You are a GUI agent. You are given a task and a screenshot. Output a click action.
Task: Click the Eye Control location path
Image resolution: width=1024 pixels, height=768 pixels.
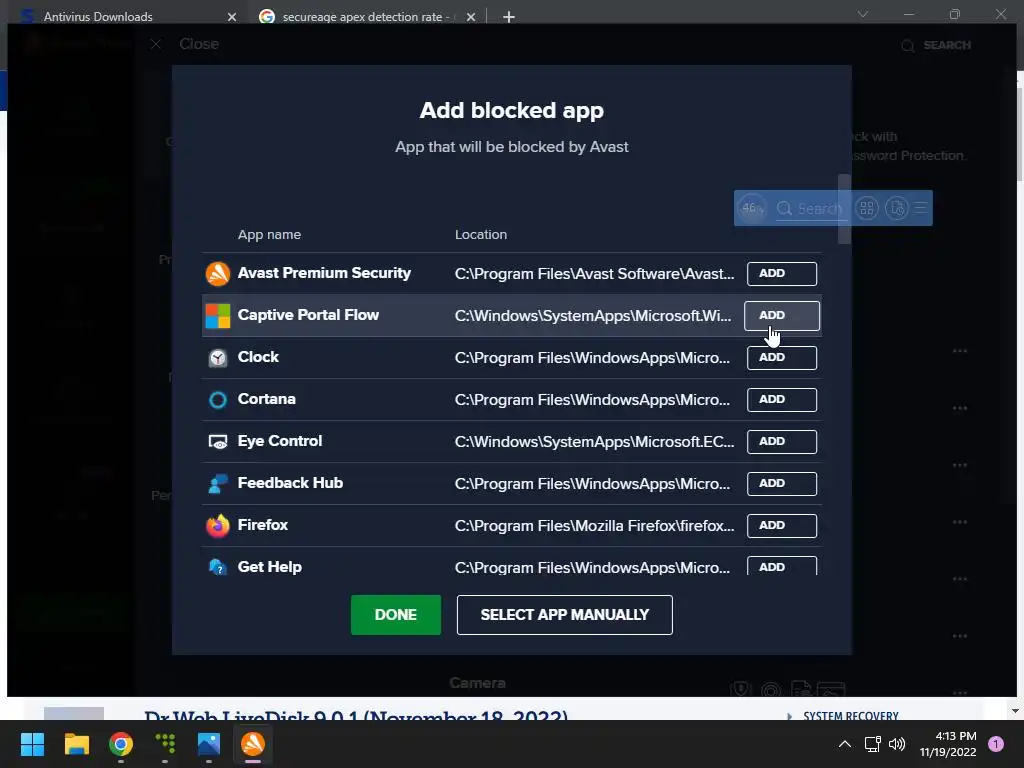point(594,441)
